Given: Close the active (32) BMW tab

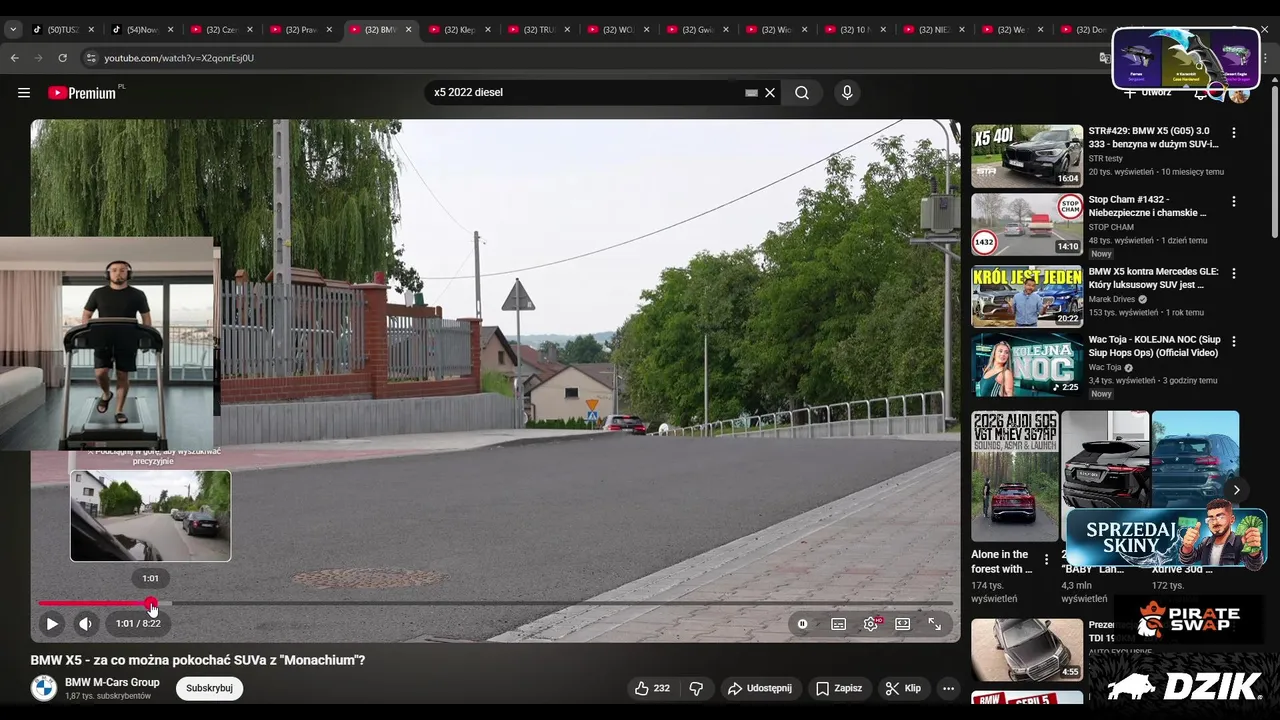Looking at the screenshot, I should (408, 30).
